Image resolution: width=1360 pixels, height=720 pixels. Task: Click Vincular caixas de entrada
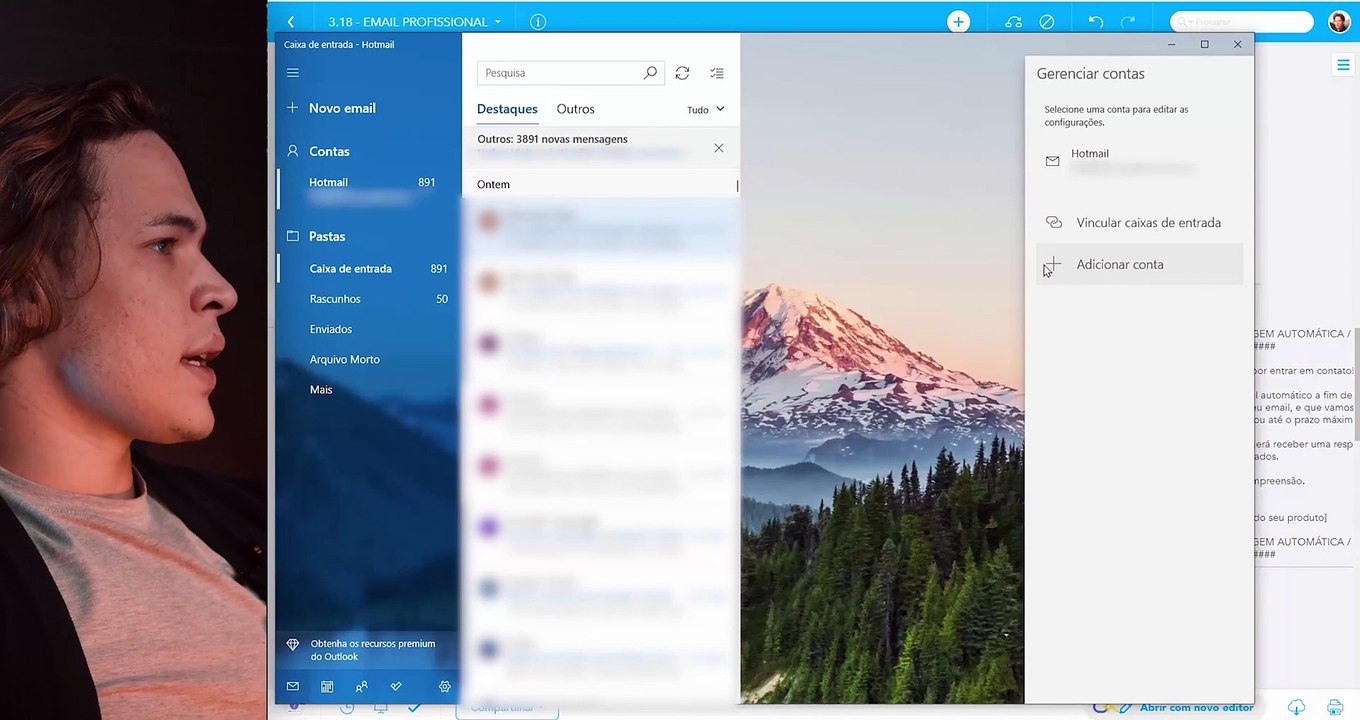(x=1139, y=223)
